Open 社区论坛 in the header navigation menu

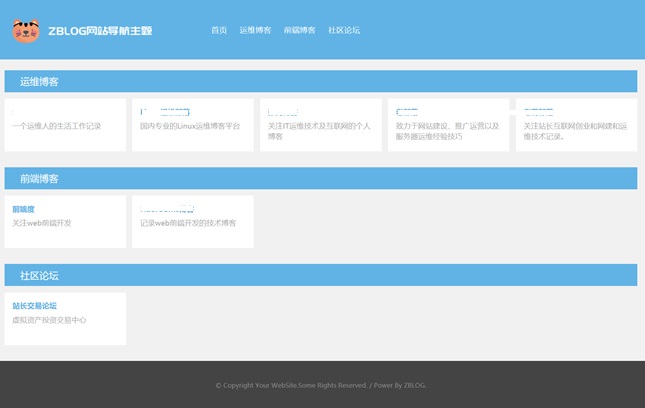coord(344,30)
